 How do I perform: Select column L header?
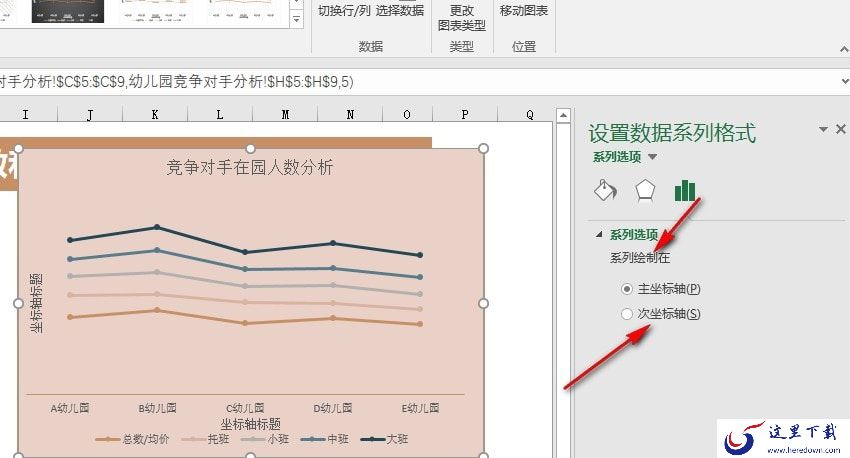(x=220, y=114)
